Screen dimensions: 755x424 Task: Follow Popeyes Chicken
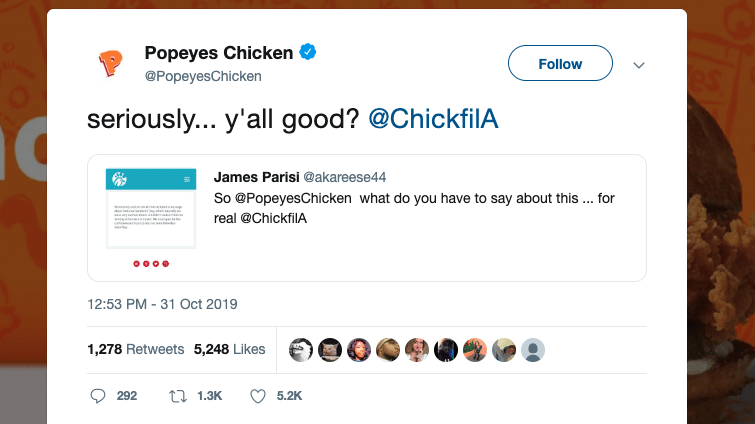(x=560, y=63)
